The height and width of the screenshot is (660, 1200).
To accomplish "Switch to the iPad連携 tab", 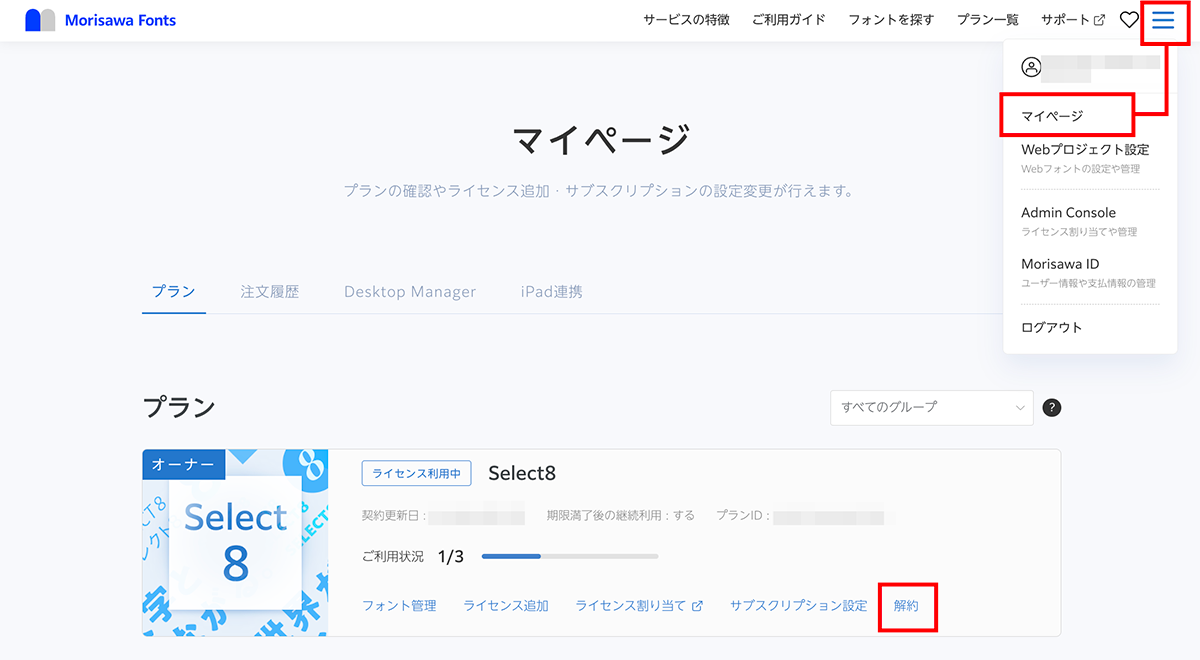I will click(549, 291).
